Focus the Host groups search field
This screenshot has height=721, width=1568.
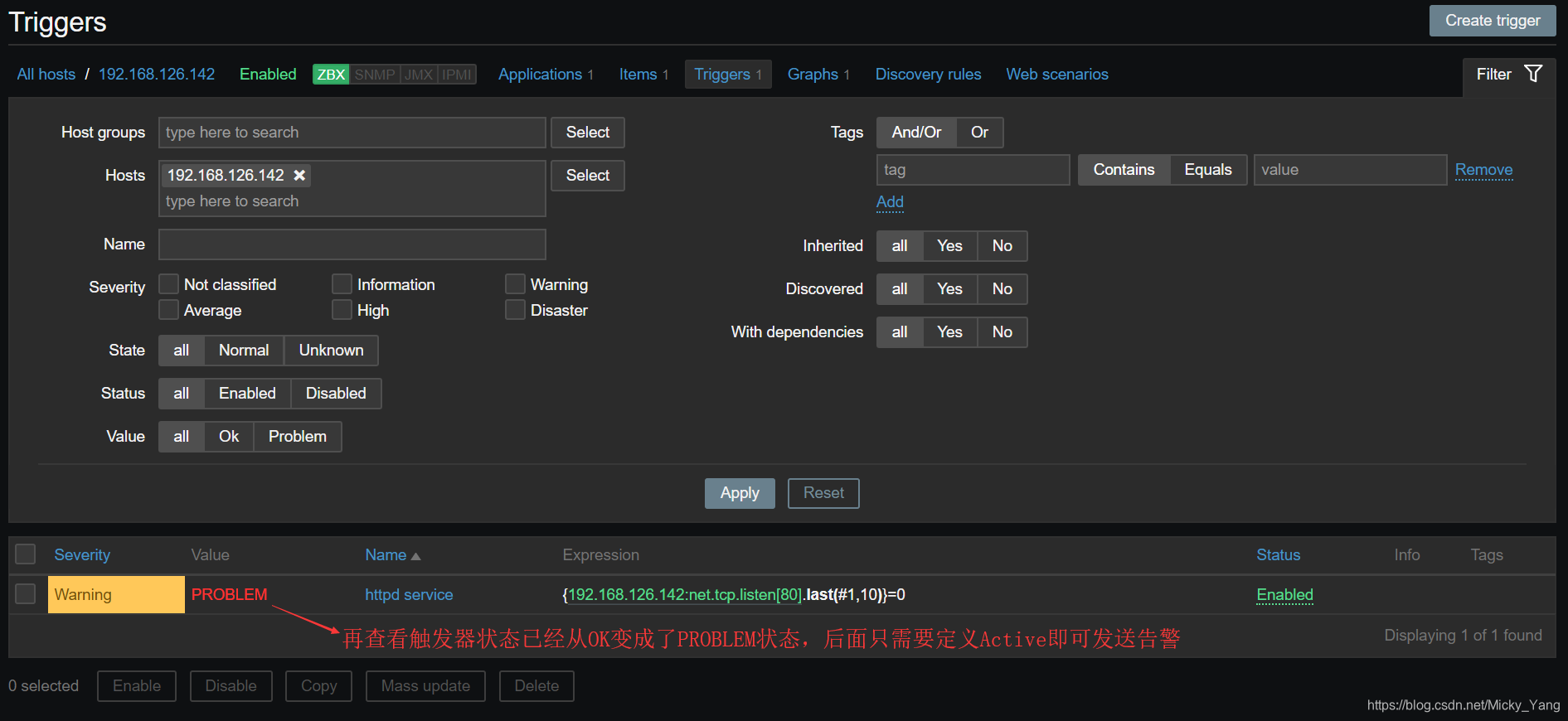(x=352, y=133)
